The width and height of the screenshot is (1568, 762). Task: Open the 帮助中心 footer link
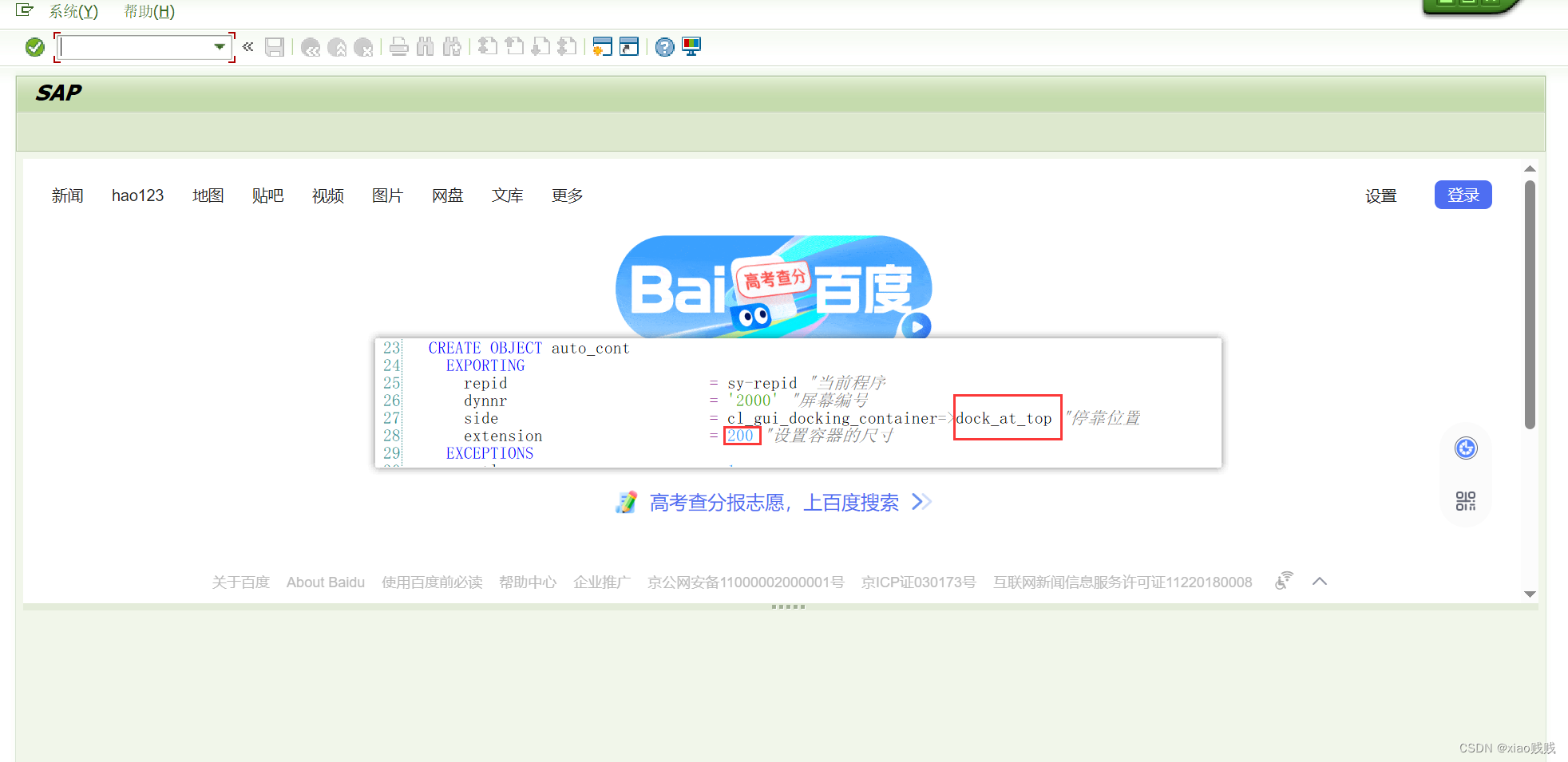(x=528, y=582)
